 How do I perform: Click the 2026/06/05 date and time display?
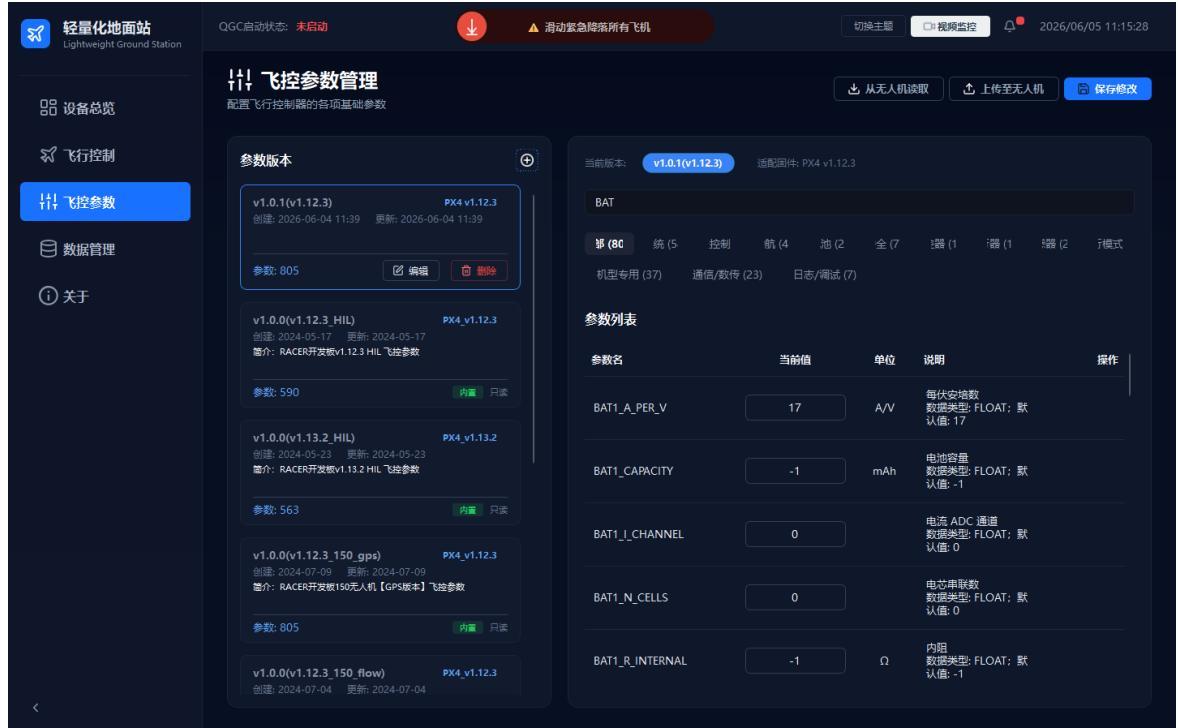(x=1093, y=26)
